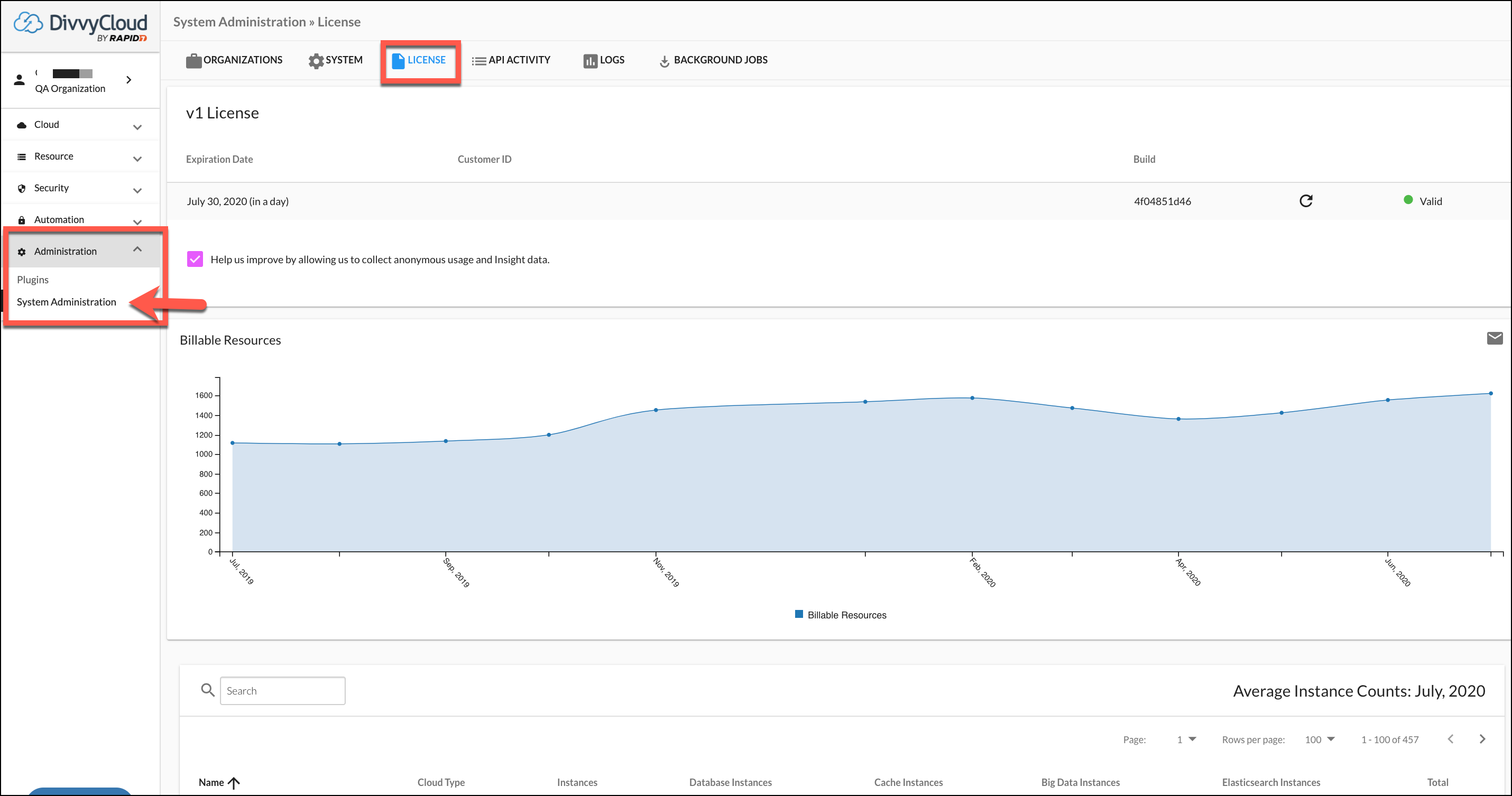Image resolution: width=1512 pixels, height=796 pixels.
Task: Open the Page number dropdown
Action: [x=1186, y=739]
